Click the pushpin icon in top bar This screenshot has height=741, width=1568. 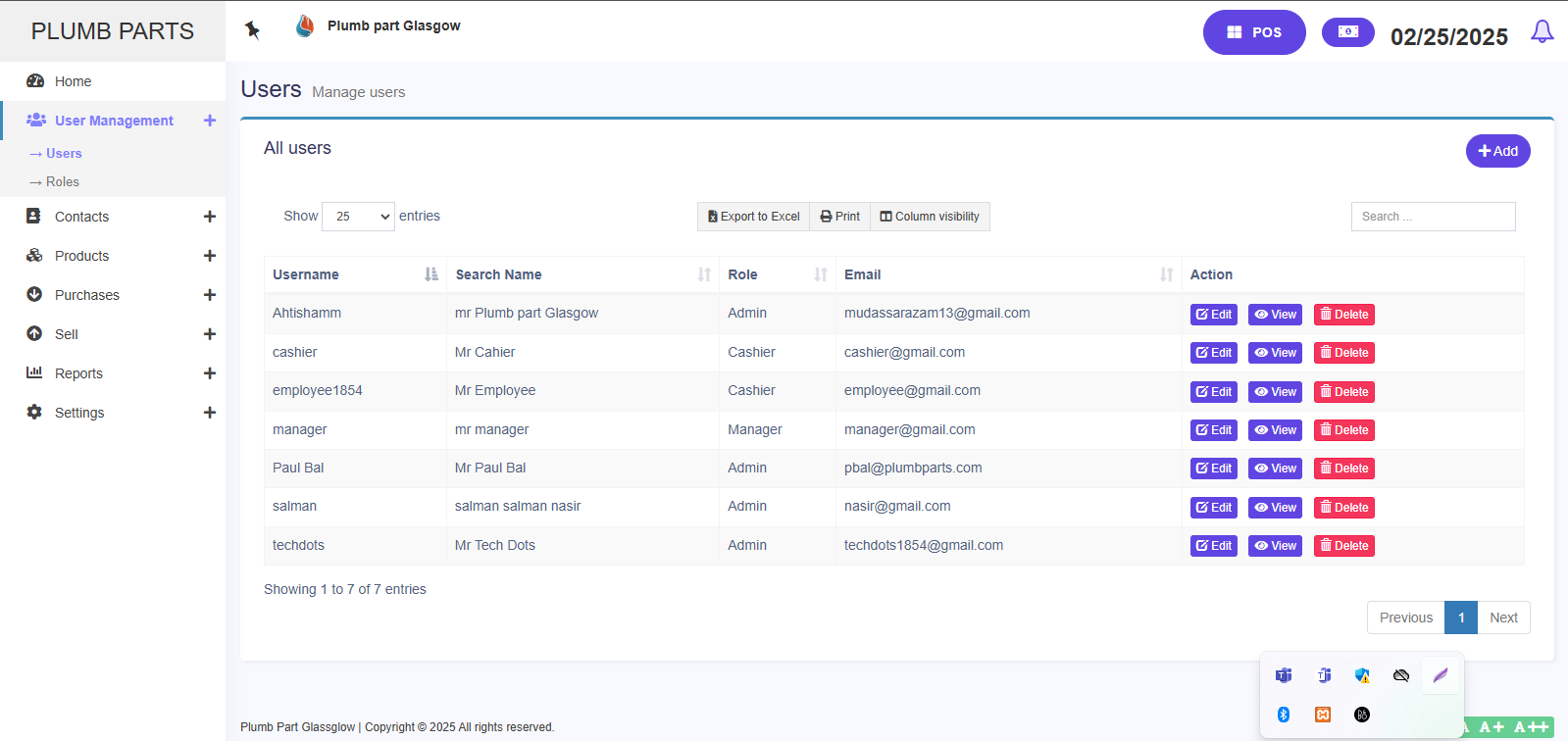[252, 29]
